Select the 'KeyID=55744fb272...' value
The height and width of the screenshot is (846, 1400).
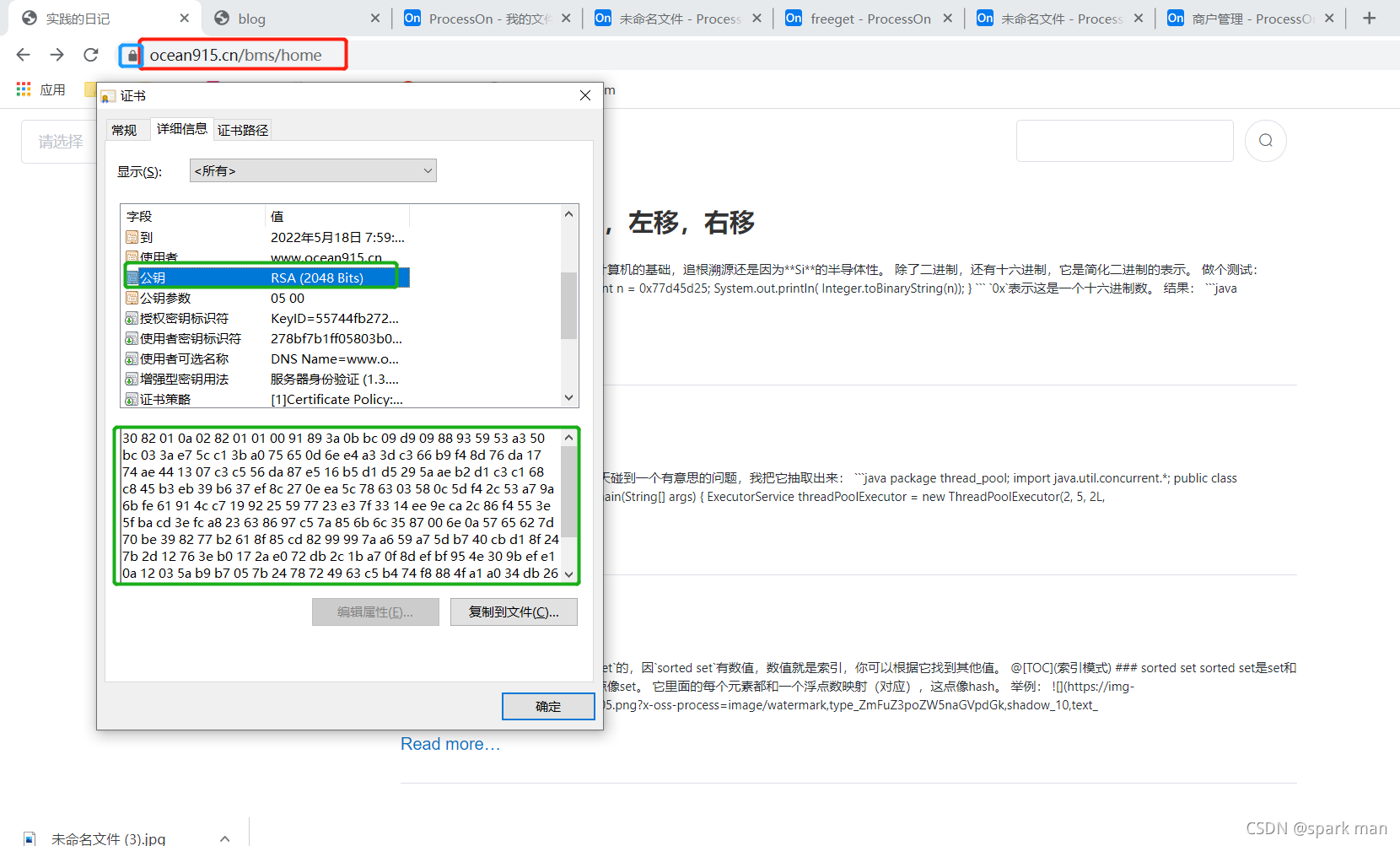[x=335, y=318]
